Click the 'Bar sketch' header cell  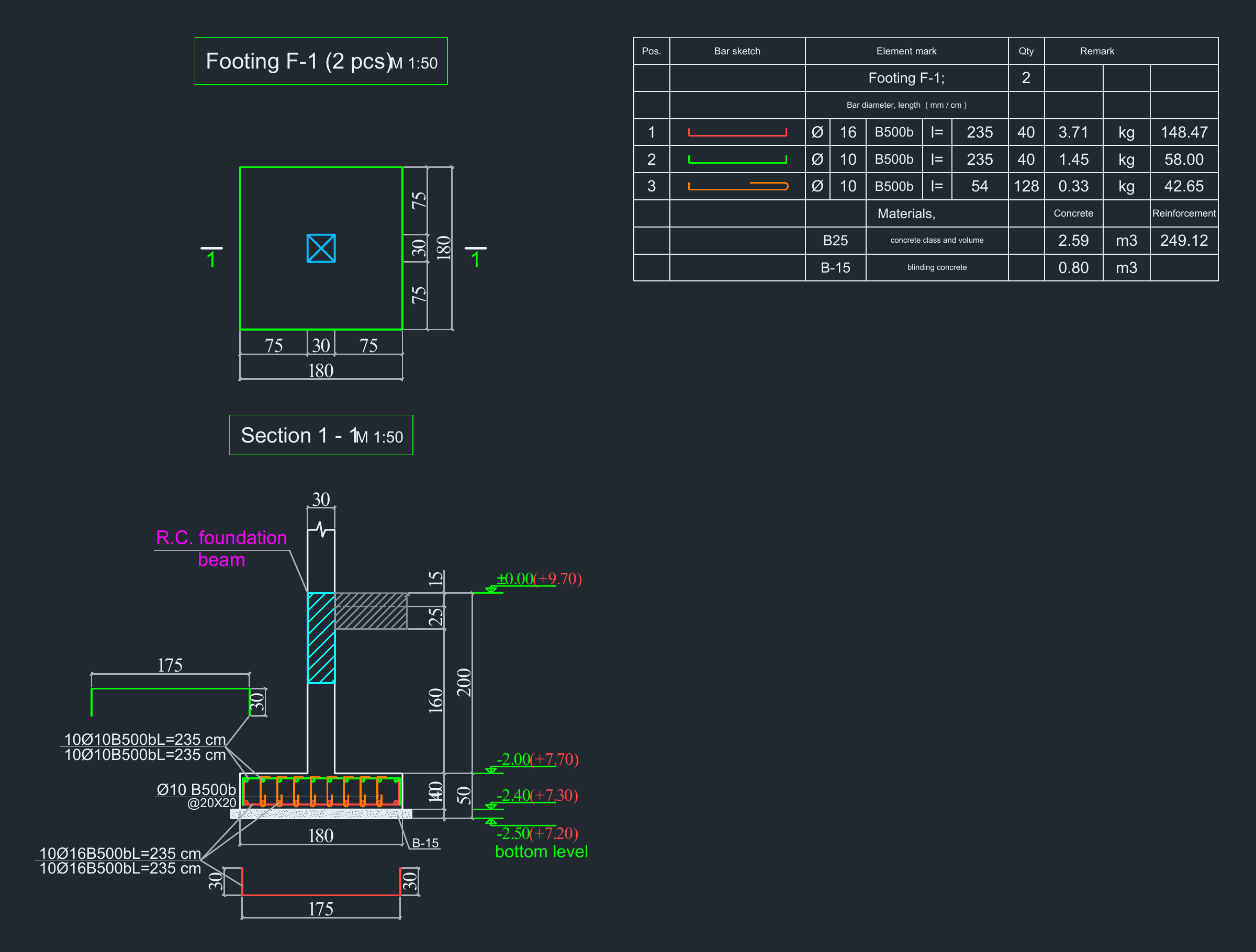[x=737, y=51]
